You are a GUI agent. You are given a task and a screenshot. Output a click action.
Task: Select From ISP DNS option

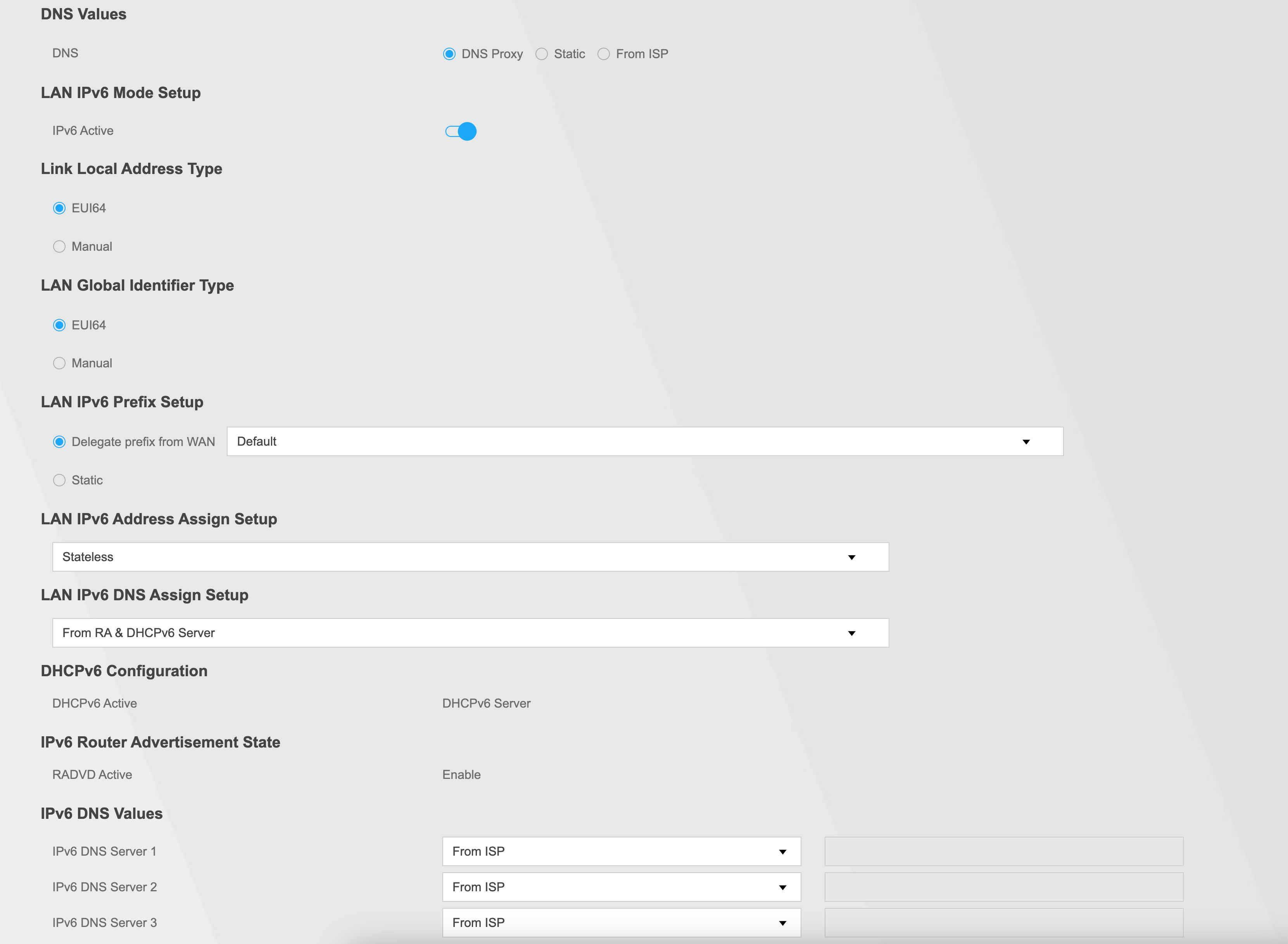[x=604, y=54]
